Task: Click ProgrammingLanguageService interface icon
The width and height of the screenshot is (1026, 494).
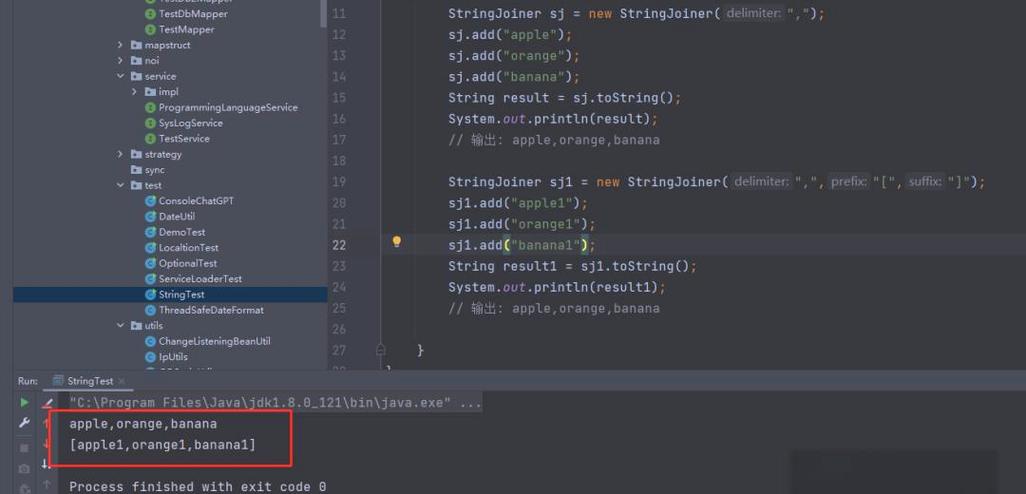Action: point(150,107)
